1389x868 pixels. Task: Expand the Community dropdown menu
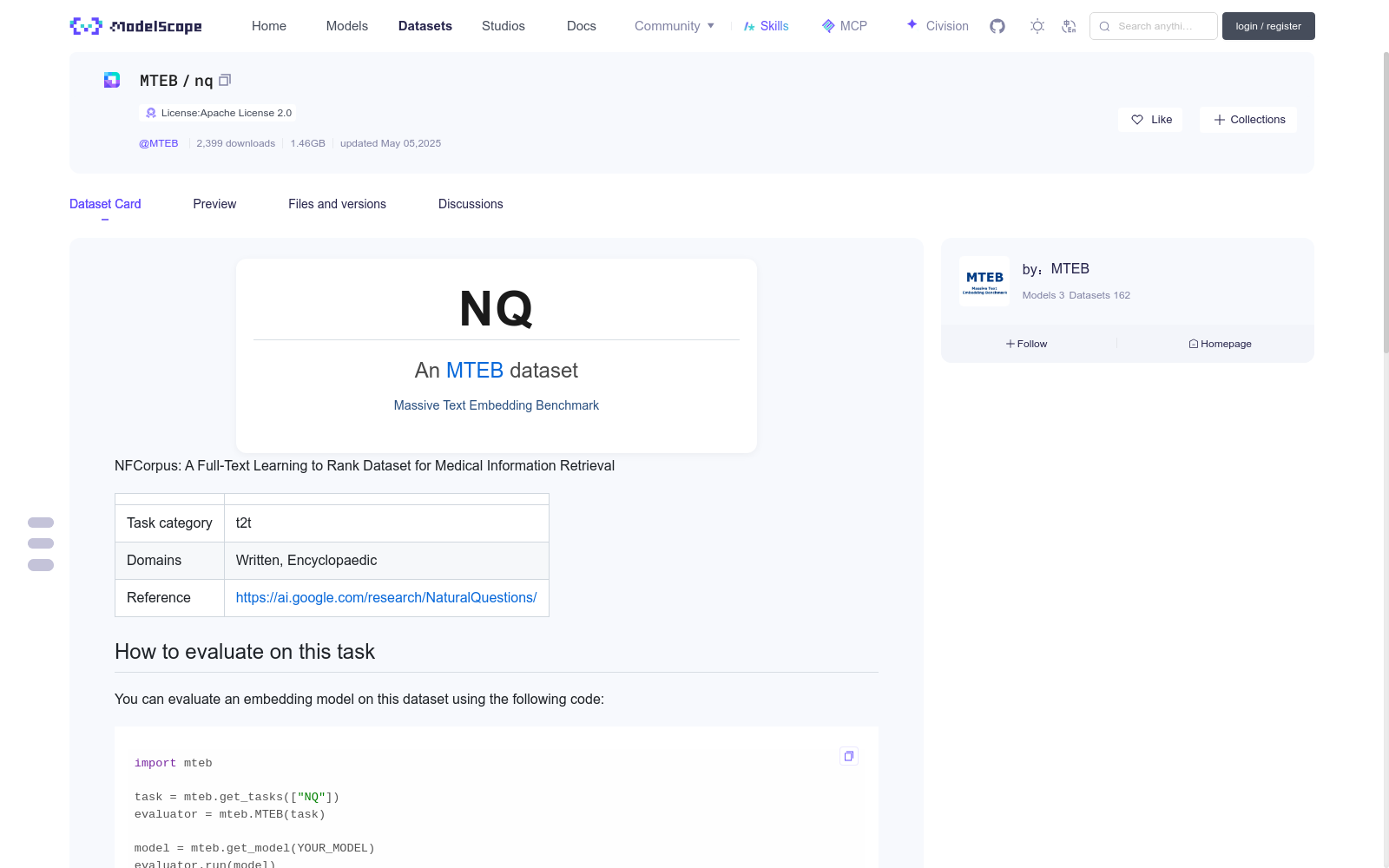[675, 26]
